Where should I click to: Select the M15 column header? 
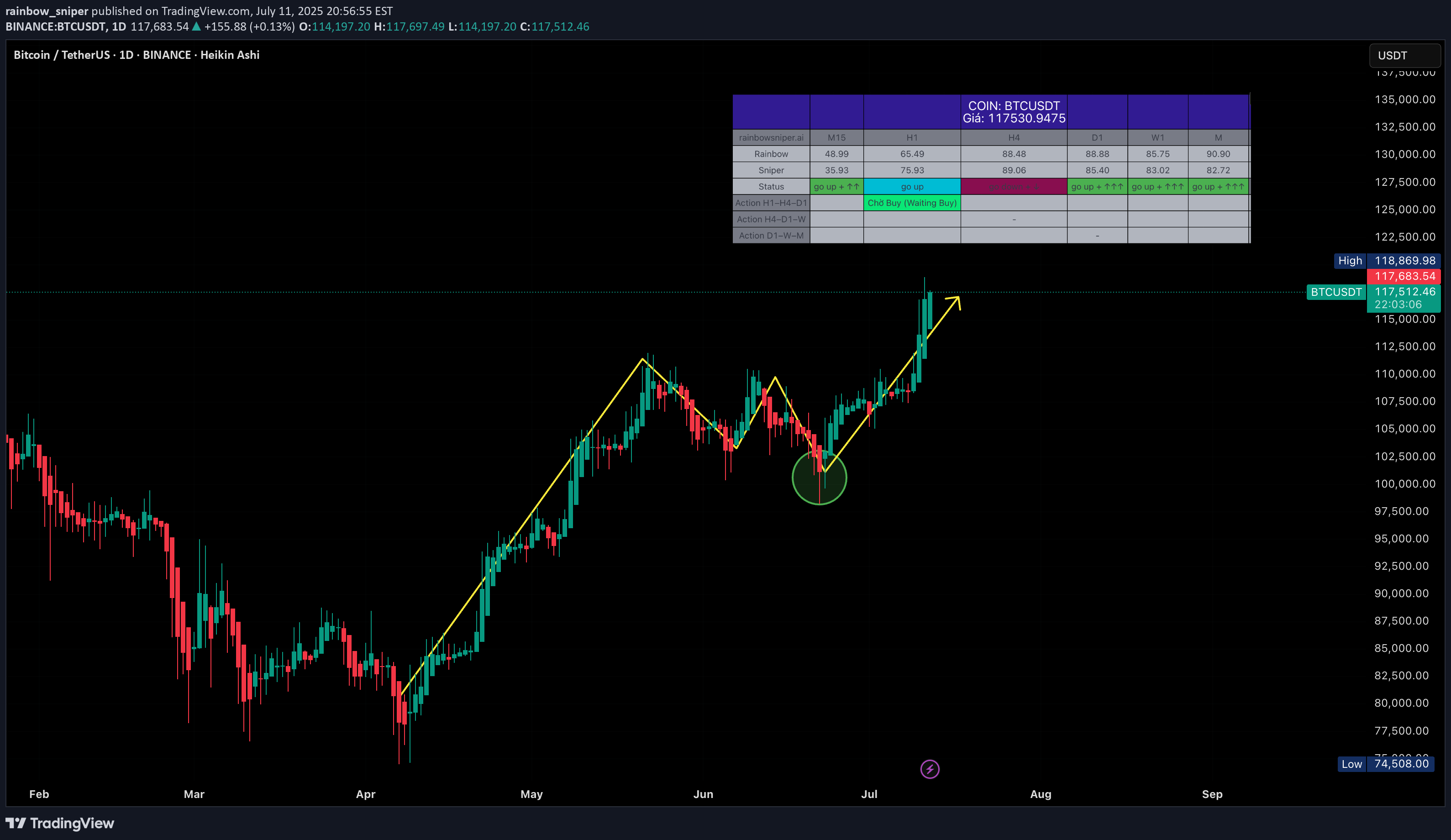pos(836,137)
